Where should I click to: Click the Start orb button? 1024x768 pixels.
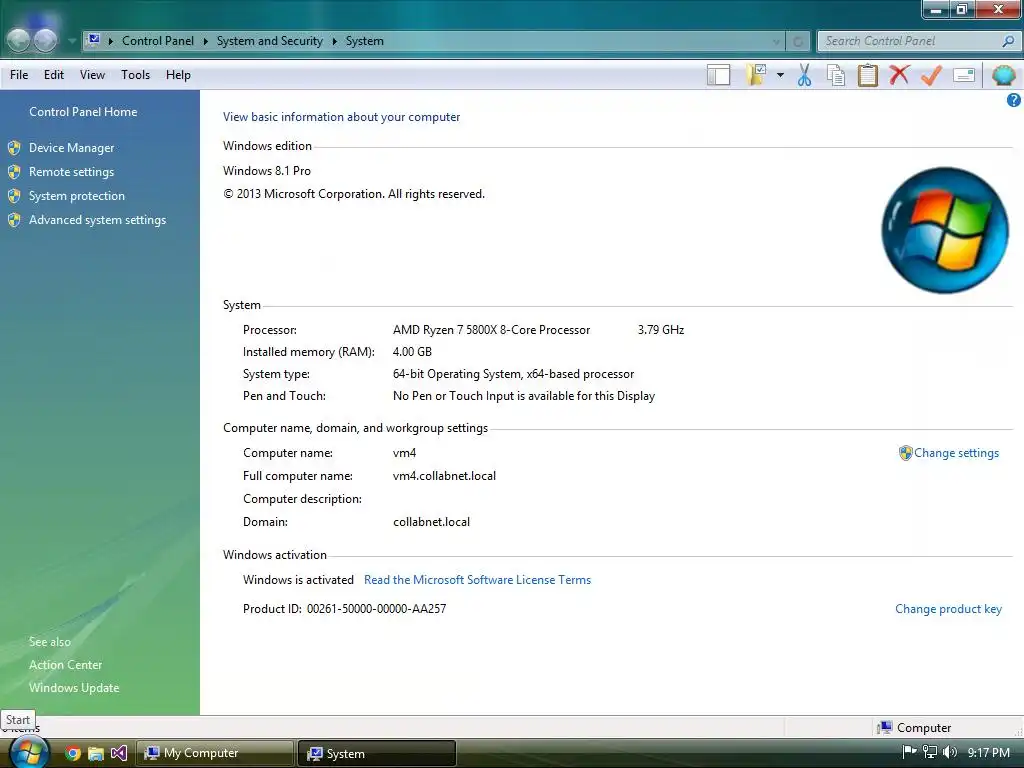[x=29, y=752]
